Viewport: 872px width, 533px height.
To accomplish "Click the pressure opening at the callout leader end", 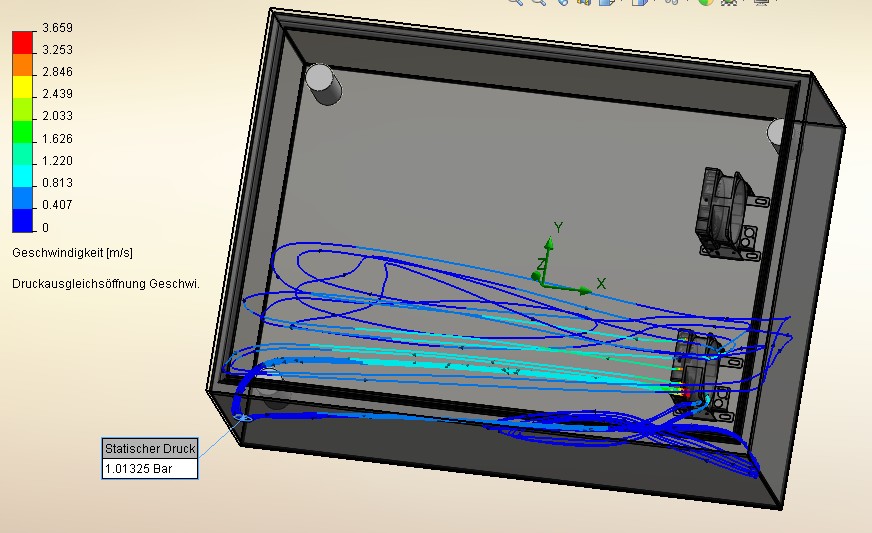I will 243,417.
